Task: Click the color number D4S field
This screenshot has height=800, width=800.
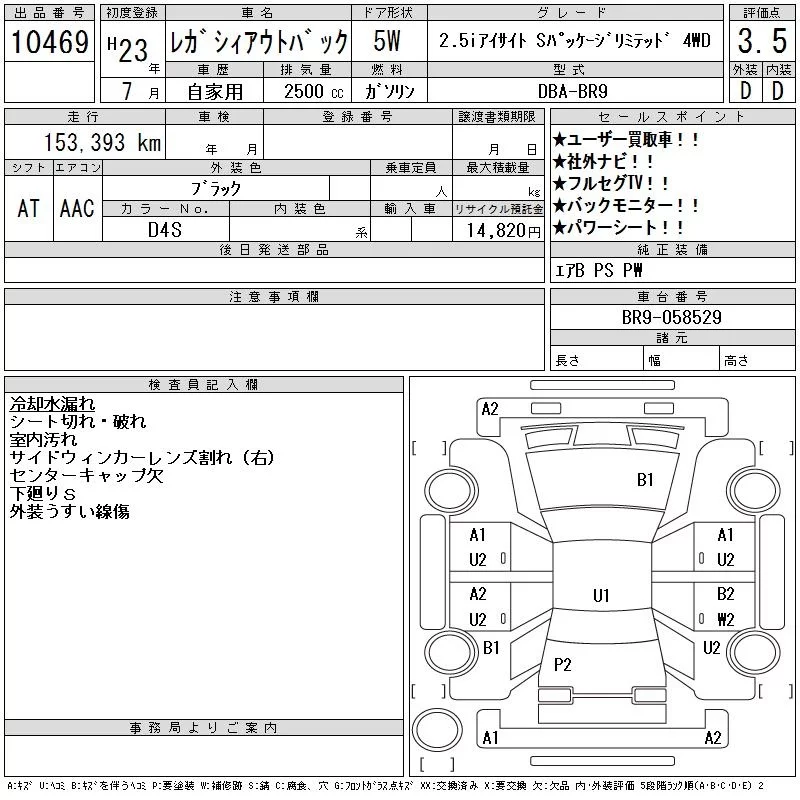Action: coord(165,230)
